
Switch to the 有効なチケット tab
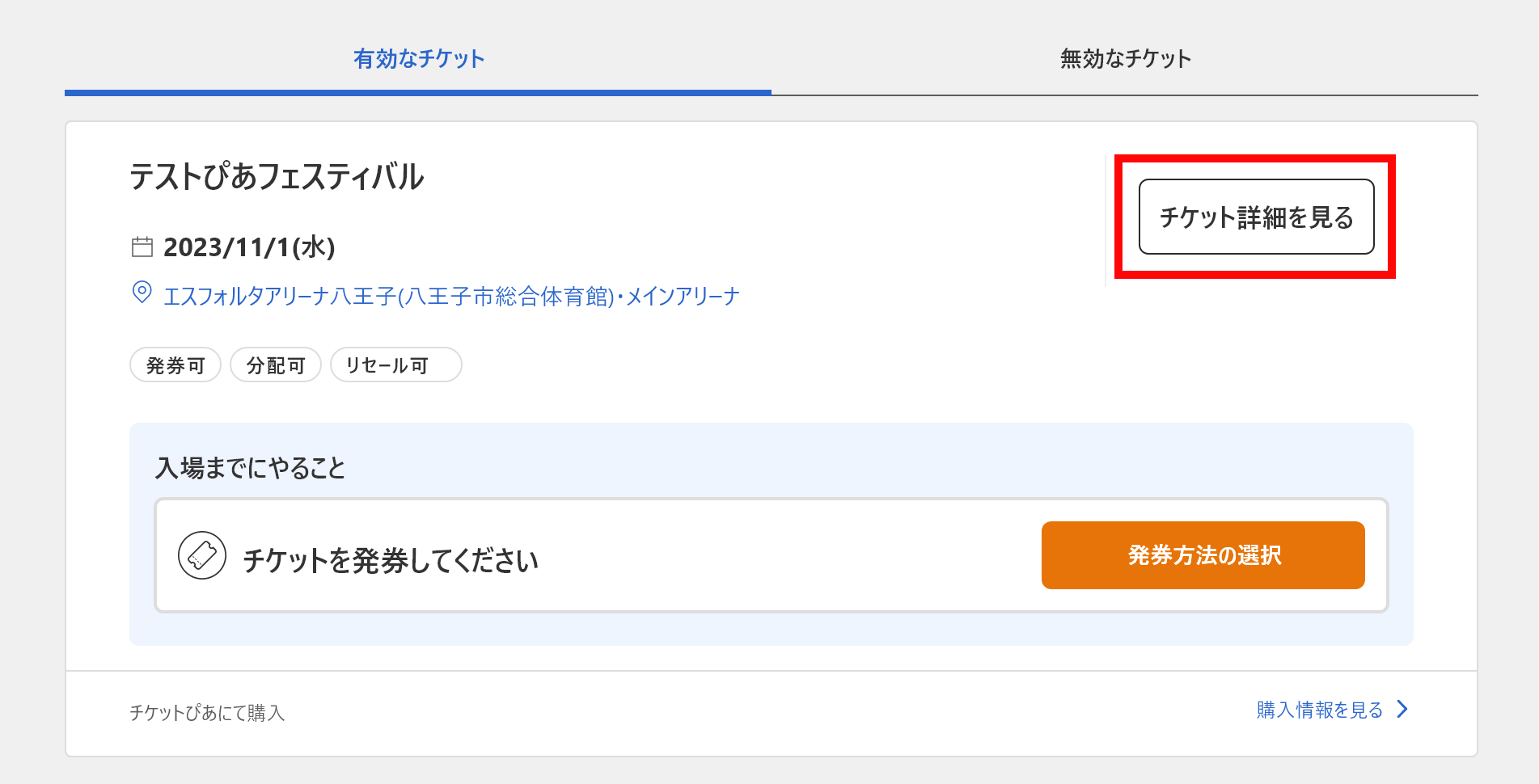tap(418, 59)
